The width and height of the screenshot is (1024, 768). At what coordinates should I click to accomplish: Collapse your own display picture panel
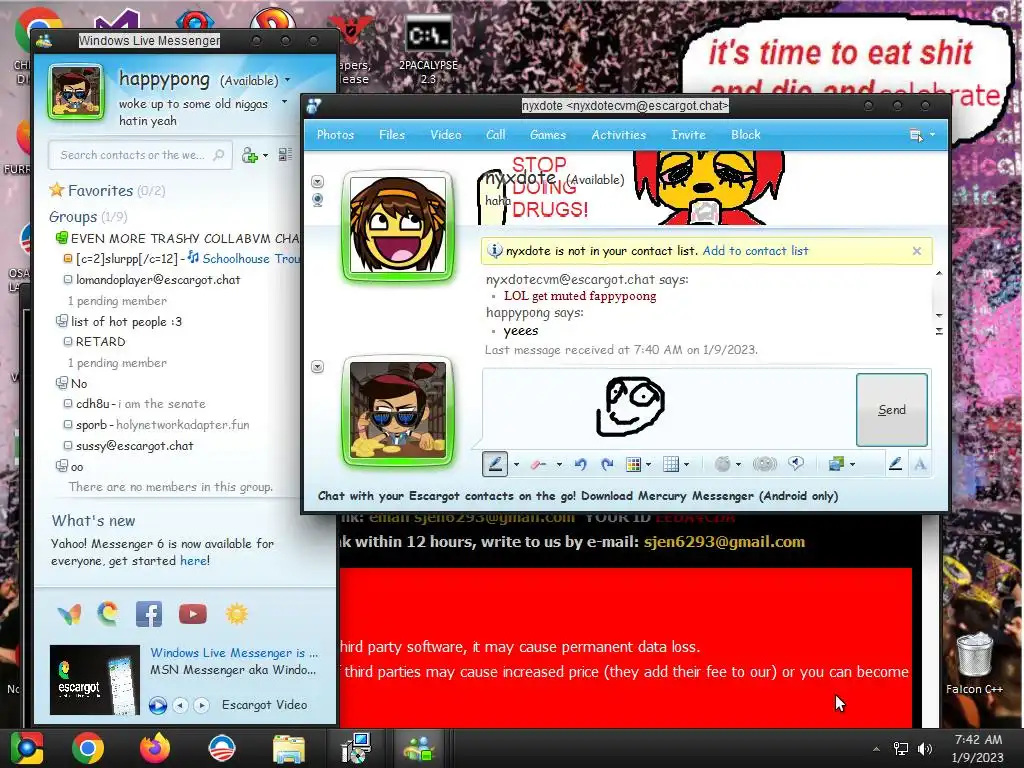click(x=317, y=366)
